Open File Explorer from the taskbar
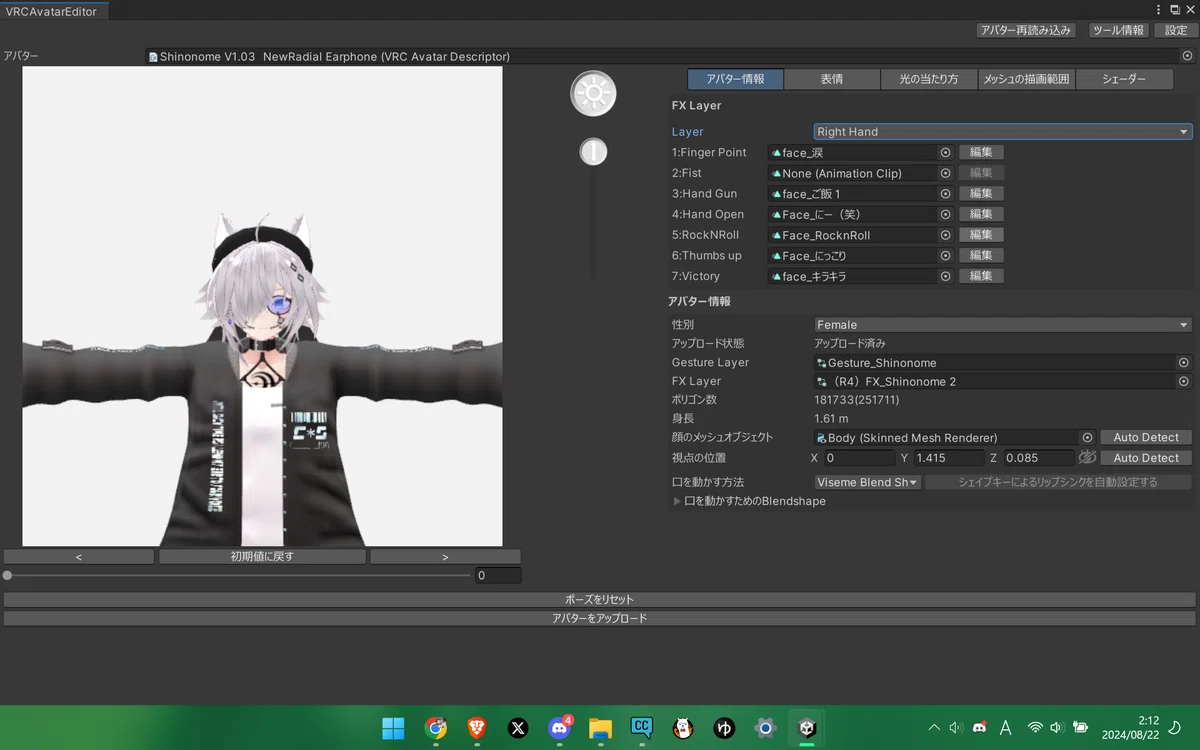The height and width of the screenshot is (750, 1200). [x=600, y=728]
